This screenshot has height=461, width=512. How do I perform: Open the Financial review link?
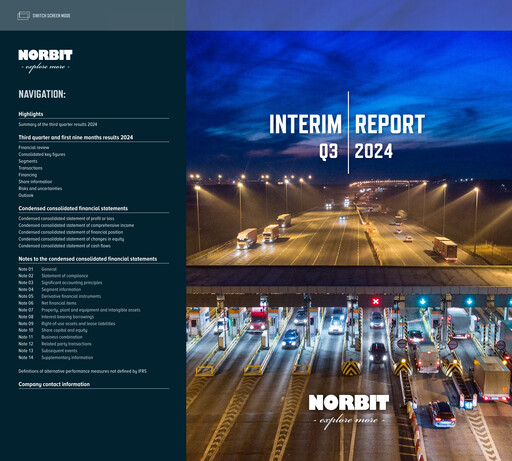[x=34, y=147]
